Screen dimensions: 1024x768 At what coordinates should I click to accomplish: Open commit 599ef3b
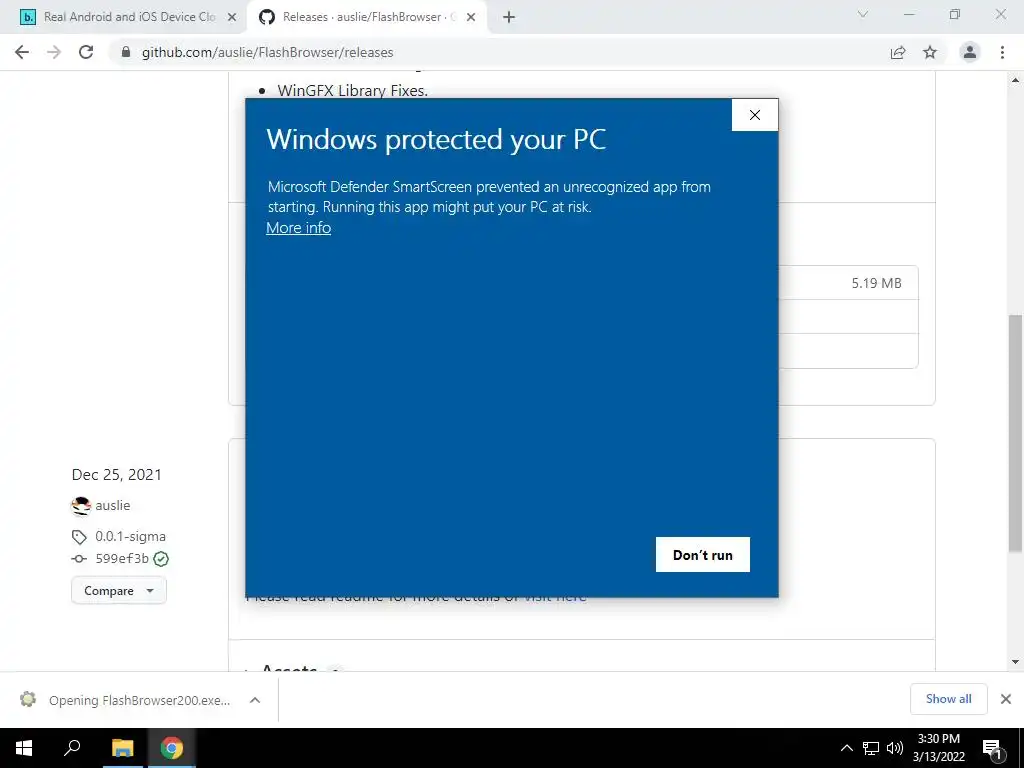(x=122, y=558)
